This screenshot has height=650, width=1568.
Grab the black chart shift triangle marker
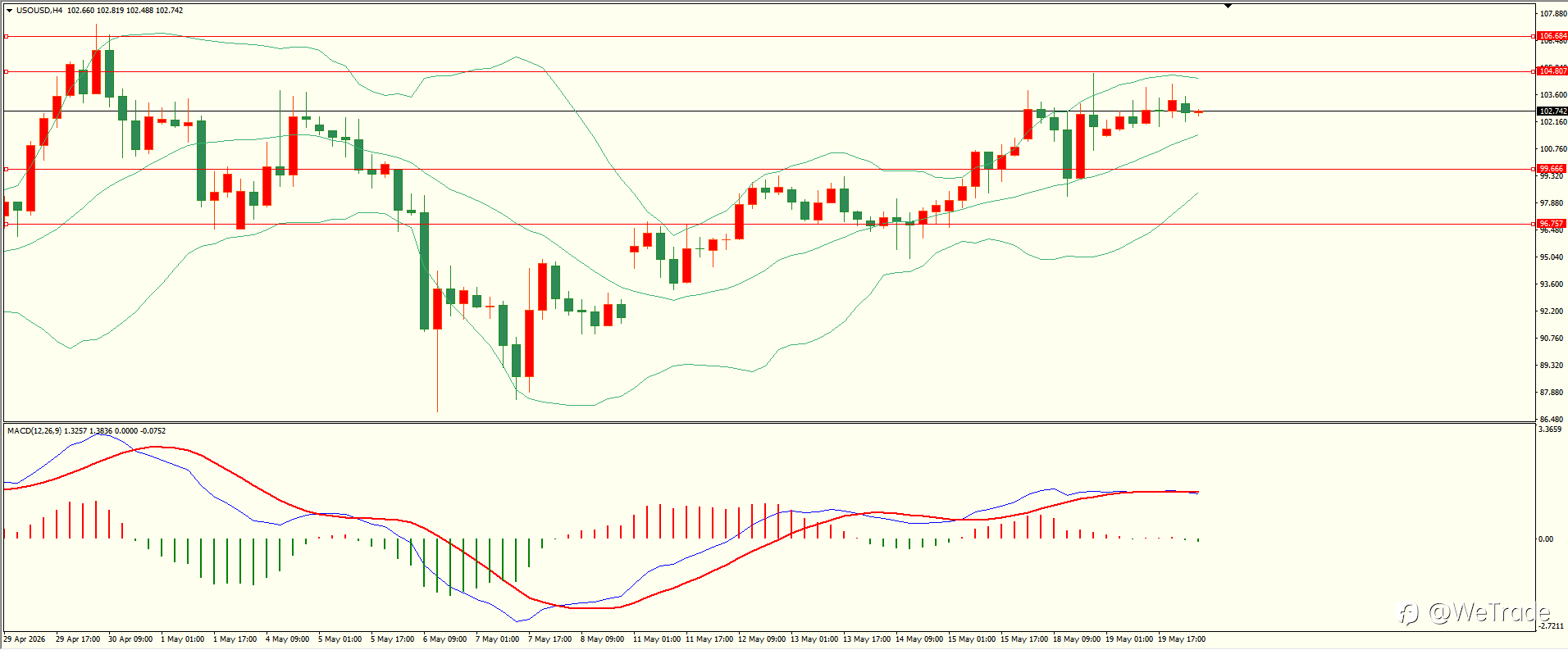click(1228, 6)
